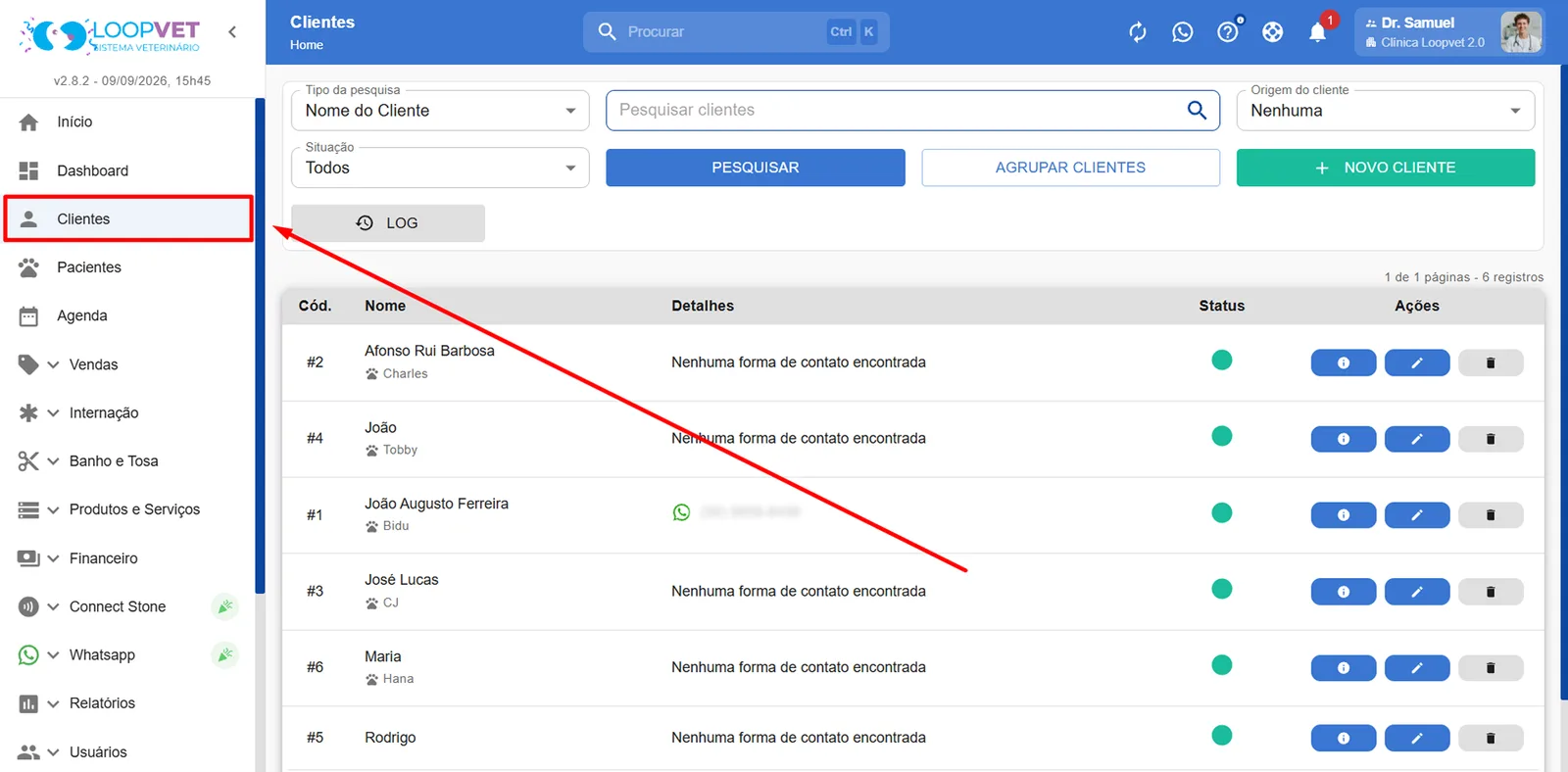Delete client Afonso Rui Barbosa

[1491, 362]
